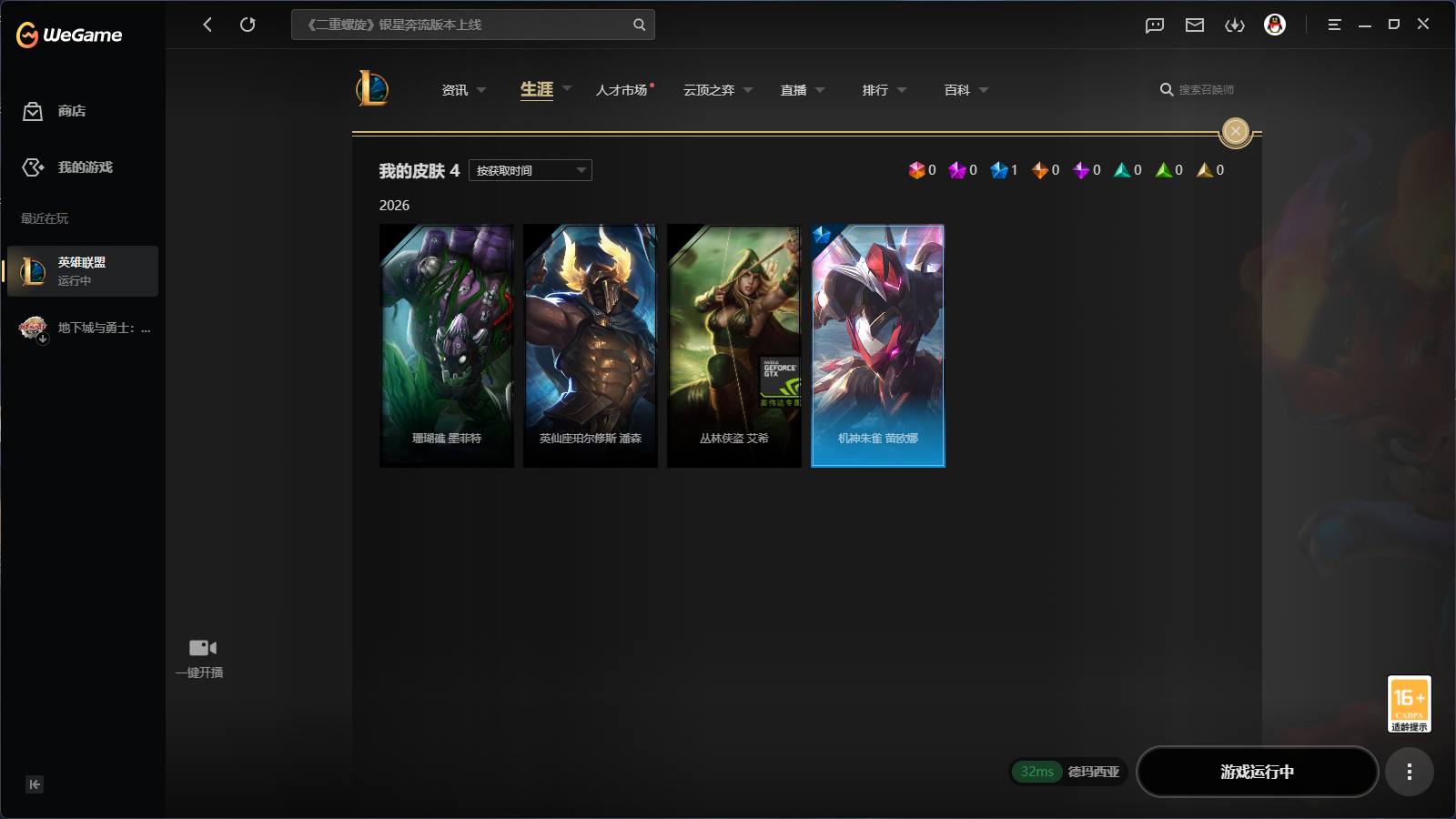This screenshot has width=1456, height=819.
Task: Click the green triangle gem filter
Action: (x=1163, y=170)
